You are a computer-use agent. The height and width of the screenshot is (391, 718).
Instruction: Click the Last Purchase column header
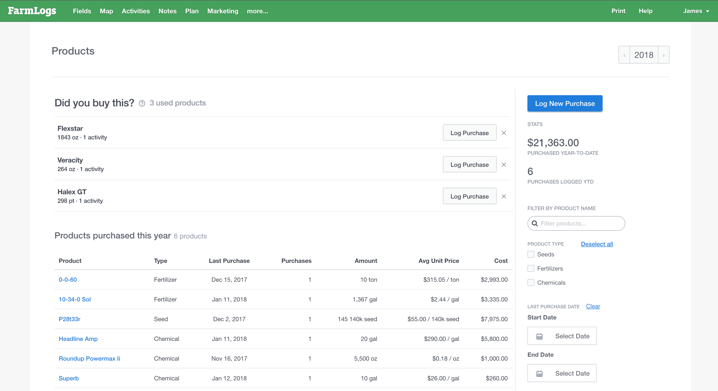229,261
